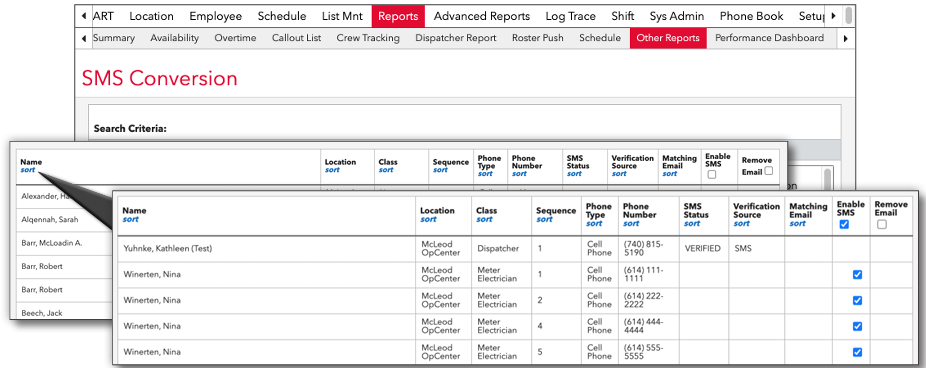The image size is (926, 368).
Task: Uncheck Enable SMS for (614) 222-2222 row
Action: (x=857, y=300)
